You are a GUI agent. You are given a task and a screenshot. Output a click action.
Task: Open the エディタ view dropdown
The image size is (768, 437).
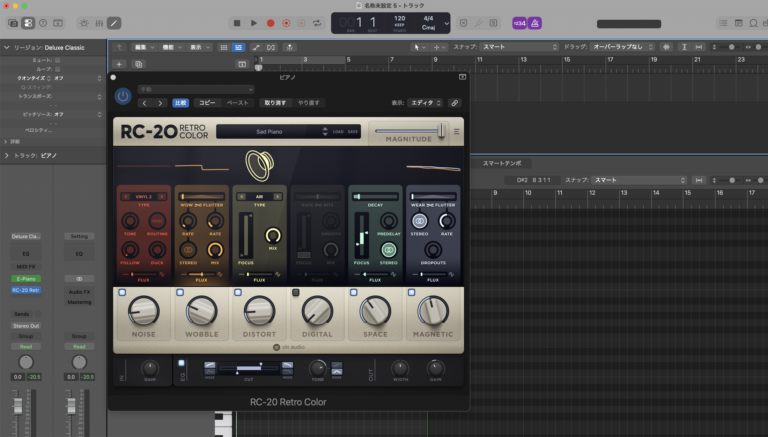pos(425,103)
